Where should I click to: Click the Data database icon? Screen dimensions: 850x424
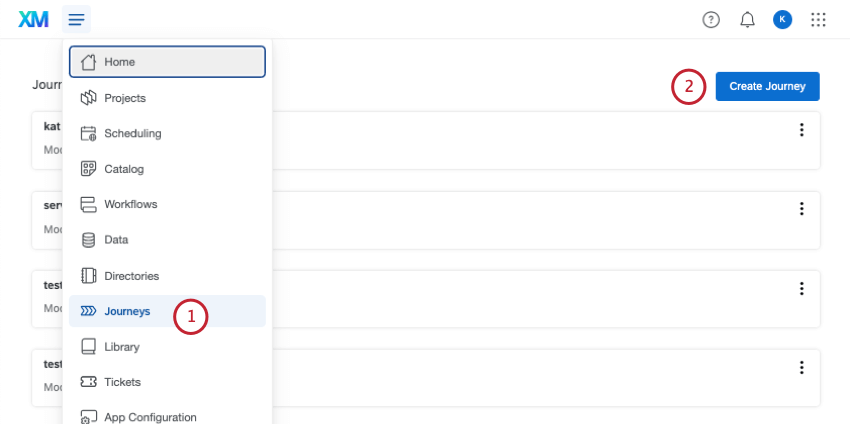tap(88, 240)
